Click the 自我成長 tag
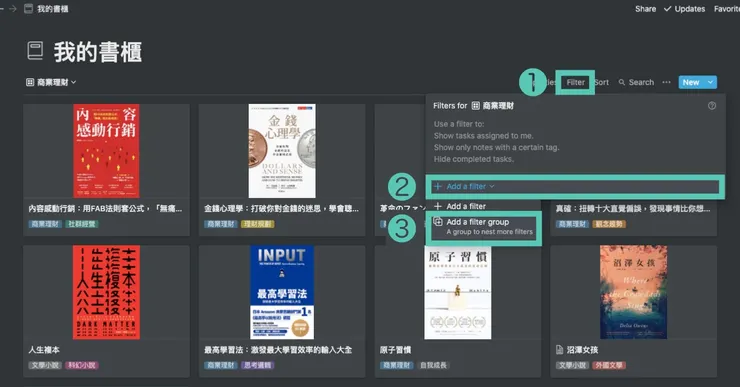The height and width of the screenshot is (387, 740). 433,365
